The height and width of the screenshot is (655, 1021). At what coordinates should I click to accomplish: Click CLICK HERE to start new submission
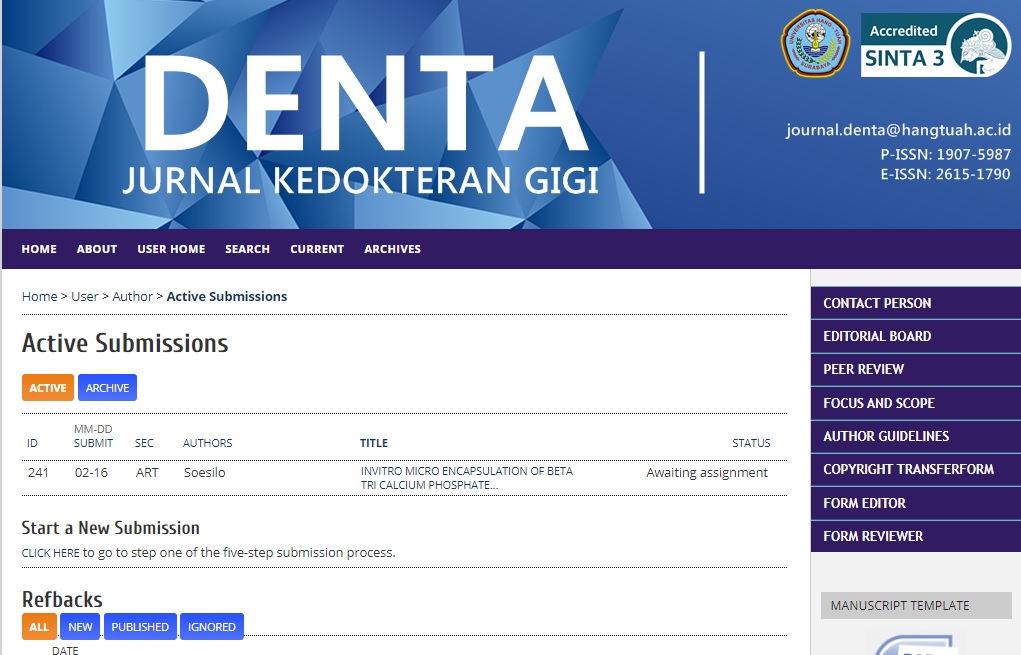[x=50, y=553]
